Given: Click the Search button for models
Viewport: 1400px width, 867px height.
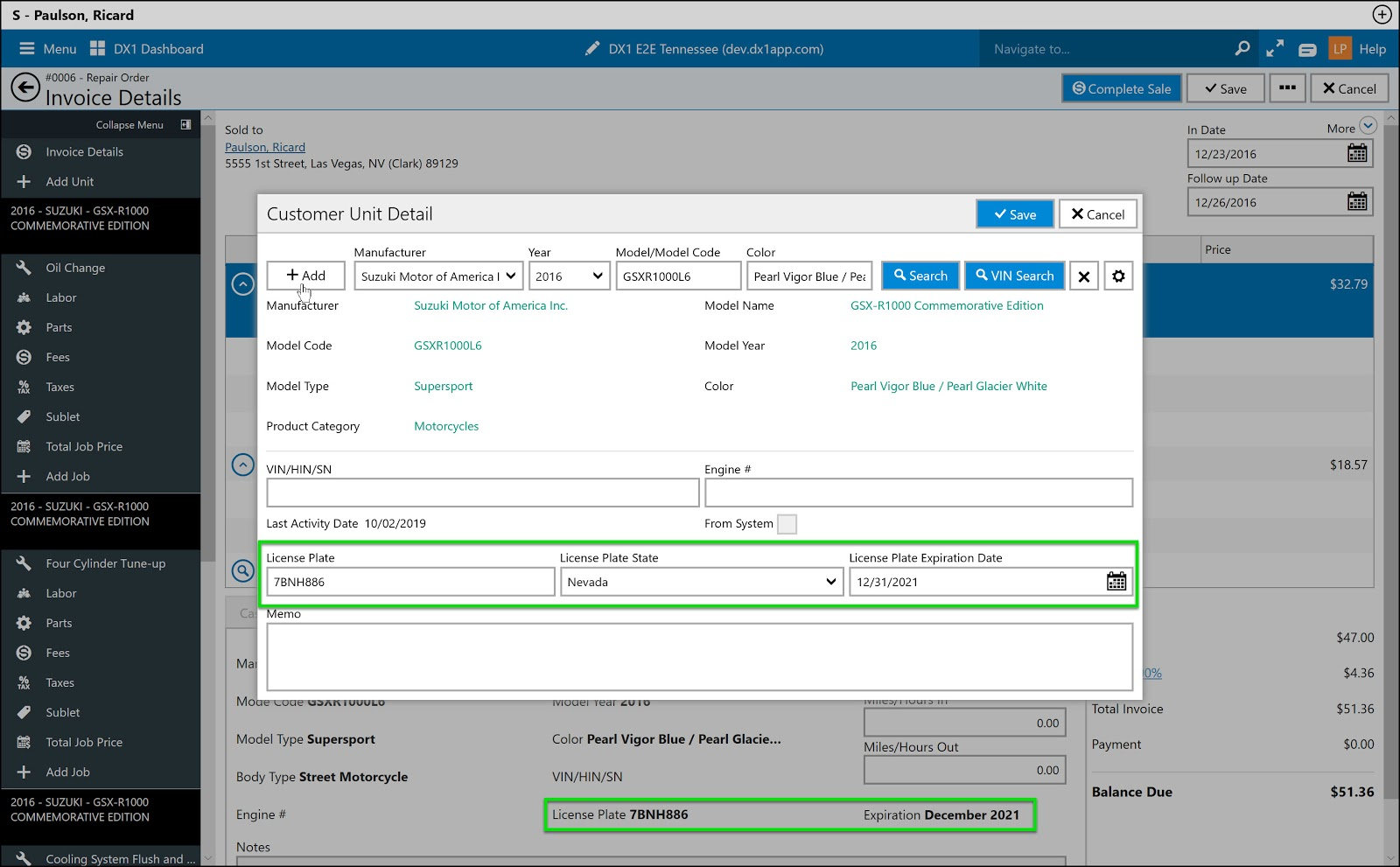Looking at the screenshot, I should click(920, 276).
